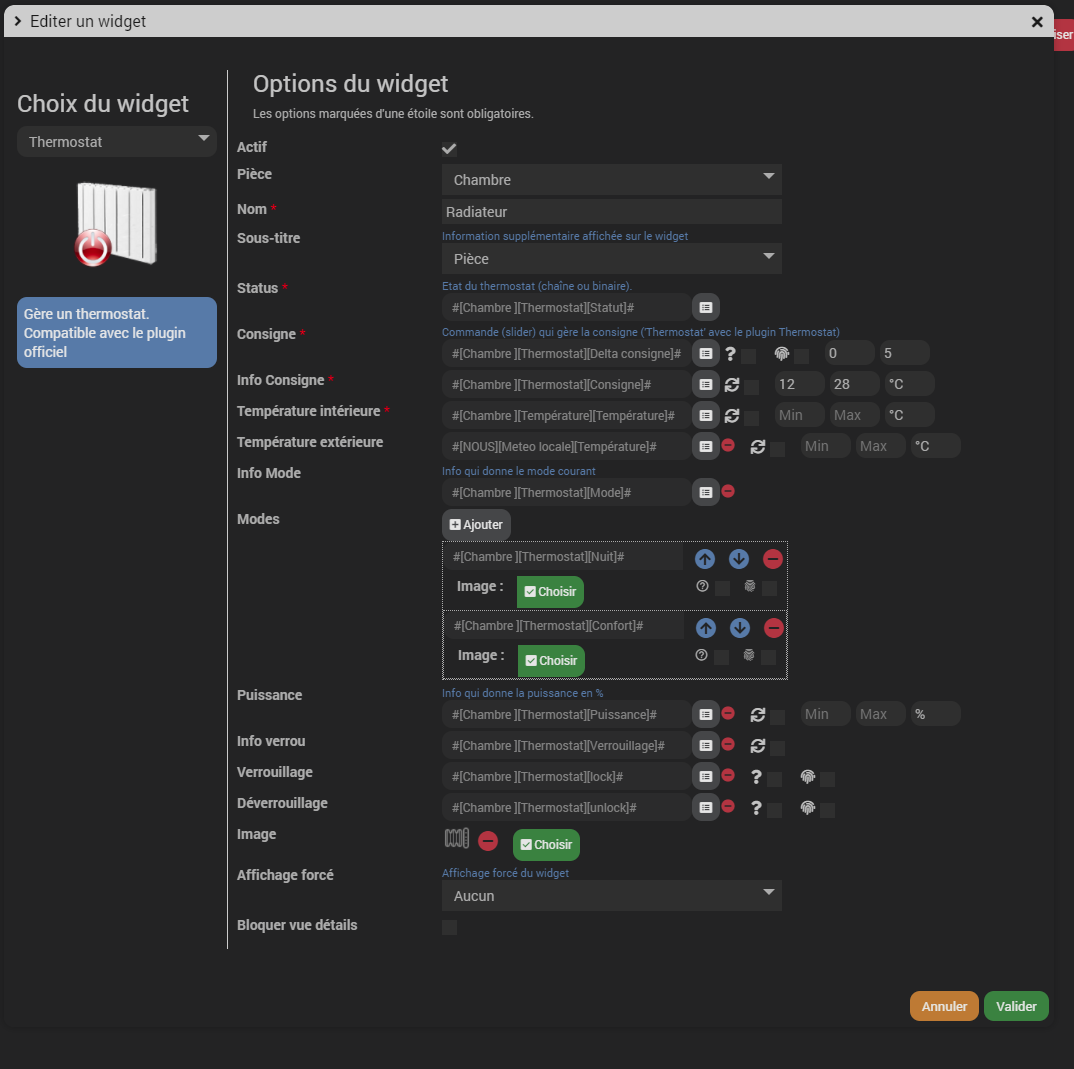Move Confort mode up
1074x1069 pixels.
[705, 628]
